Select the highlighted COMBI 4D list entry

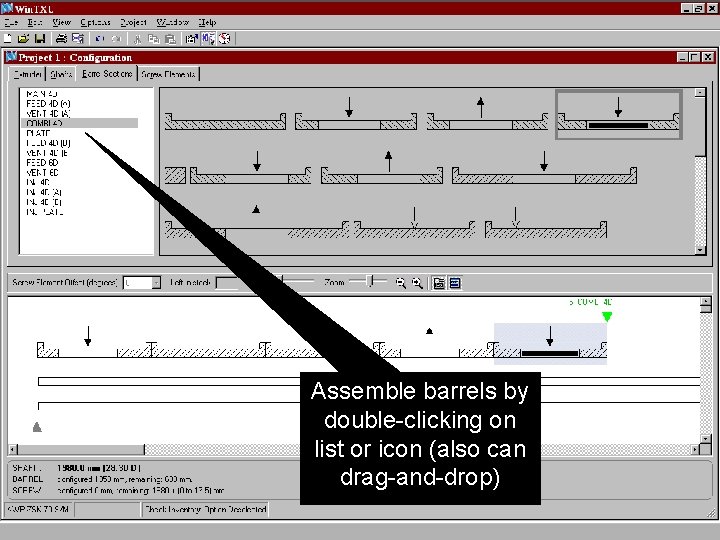coord(79,123)
